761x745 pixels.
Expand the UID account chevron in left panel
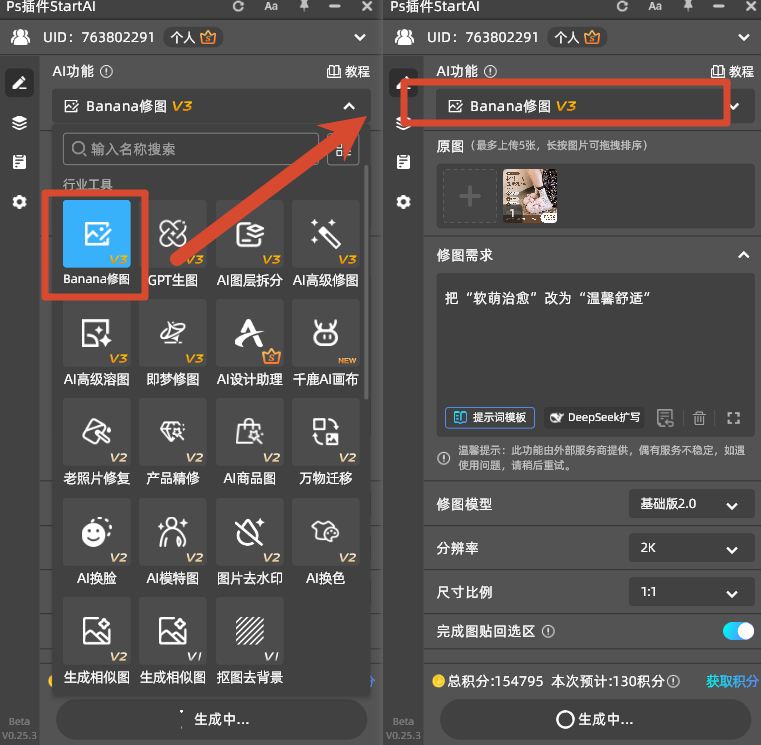coord(360,37)
